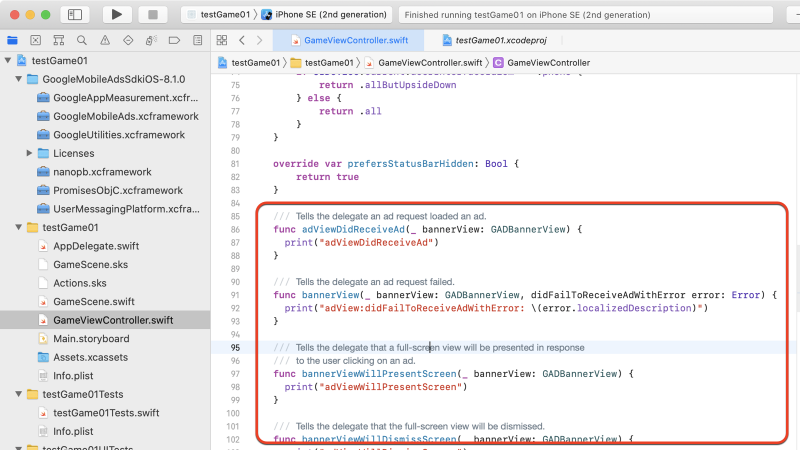Open the Test navigator diamond icon

coord(128,40)
